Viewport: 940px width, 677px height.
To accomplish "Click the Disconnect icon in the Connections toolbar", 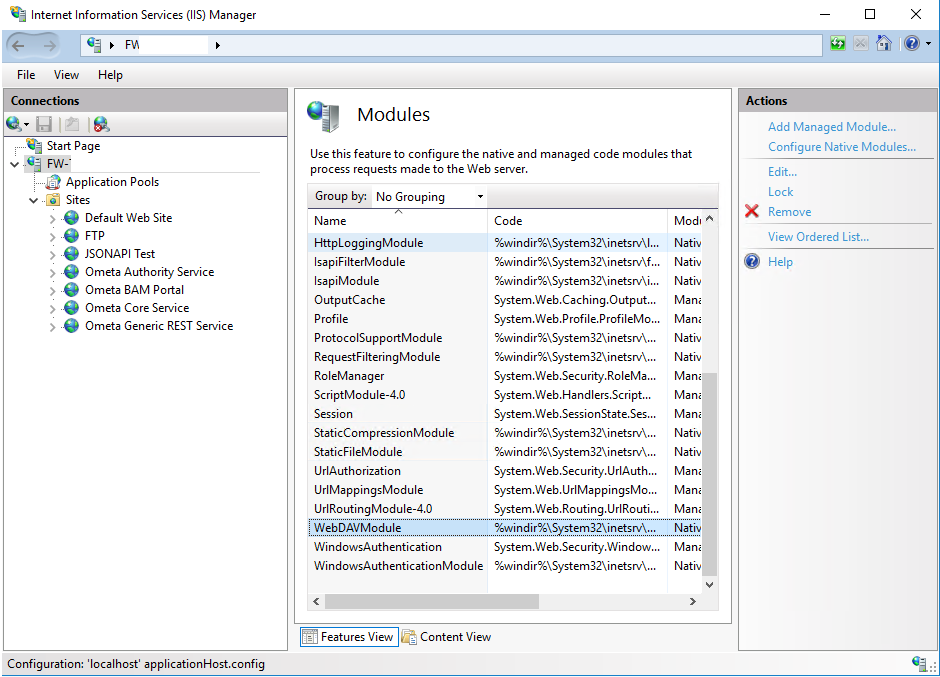I will [99, 123].
